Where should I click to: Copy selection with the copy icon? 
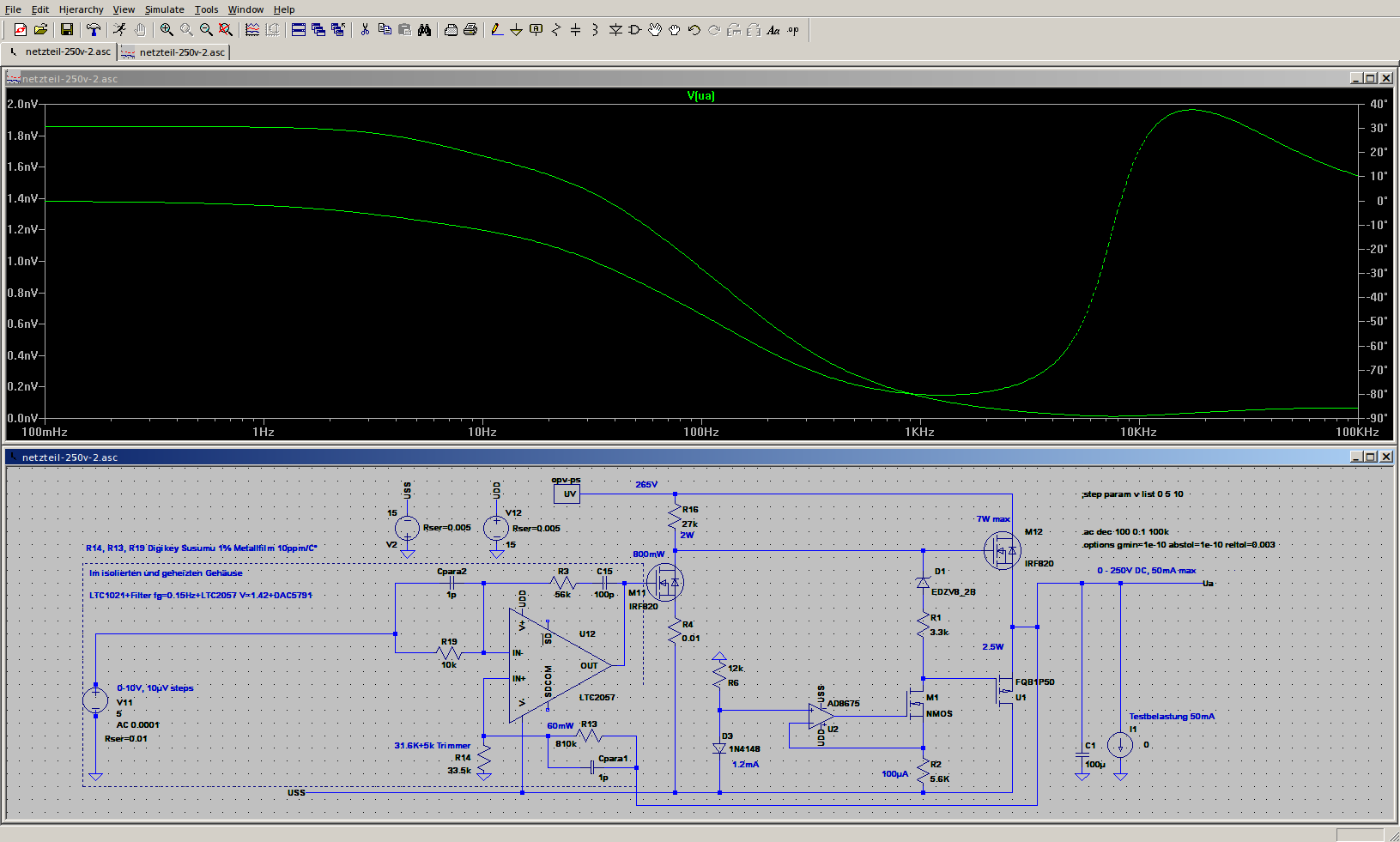[385, 30]
